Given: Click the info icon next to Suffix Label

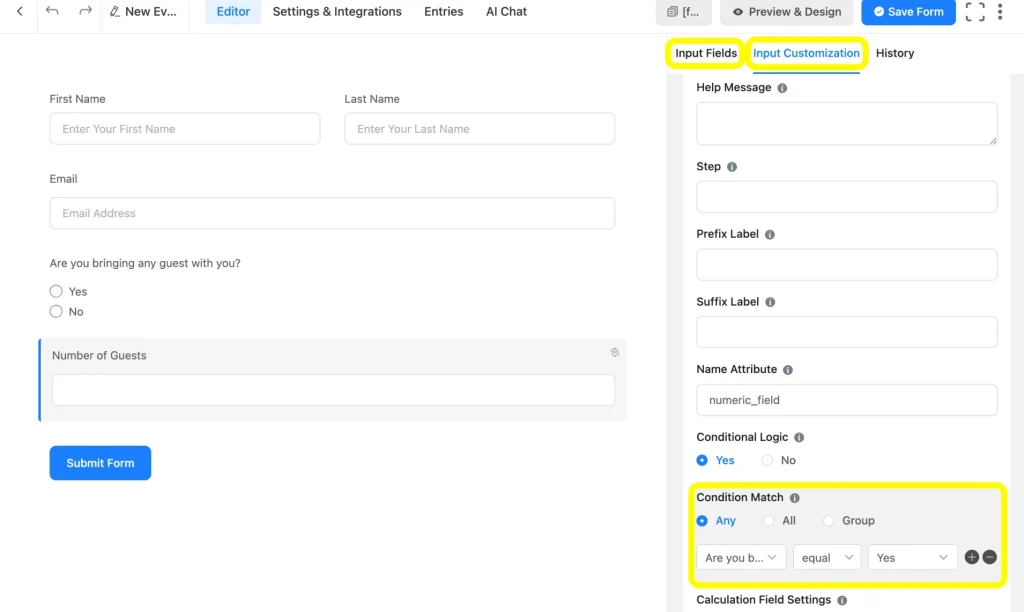Looking at the screenshot, I should [770, 302].
